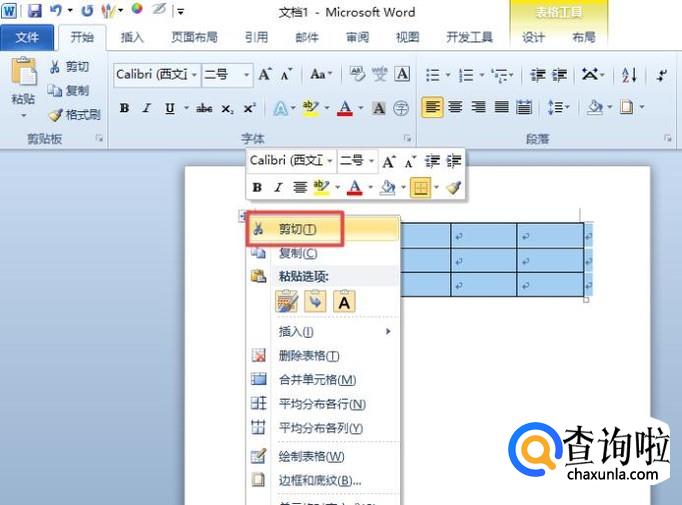Click Copy (复制) in the ribbon clipboard group
The height and width of the screenshot is (505, 682).
[68, 90]
